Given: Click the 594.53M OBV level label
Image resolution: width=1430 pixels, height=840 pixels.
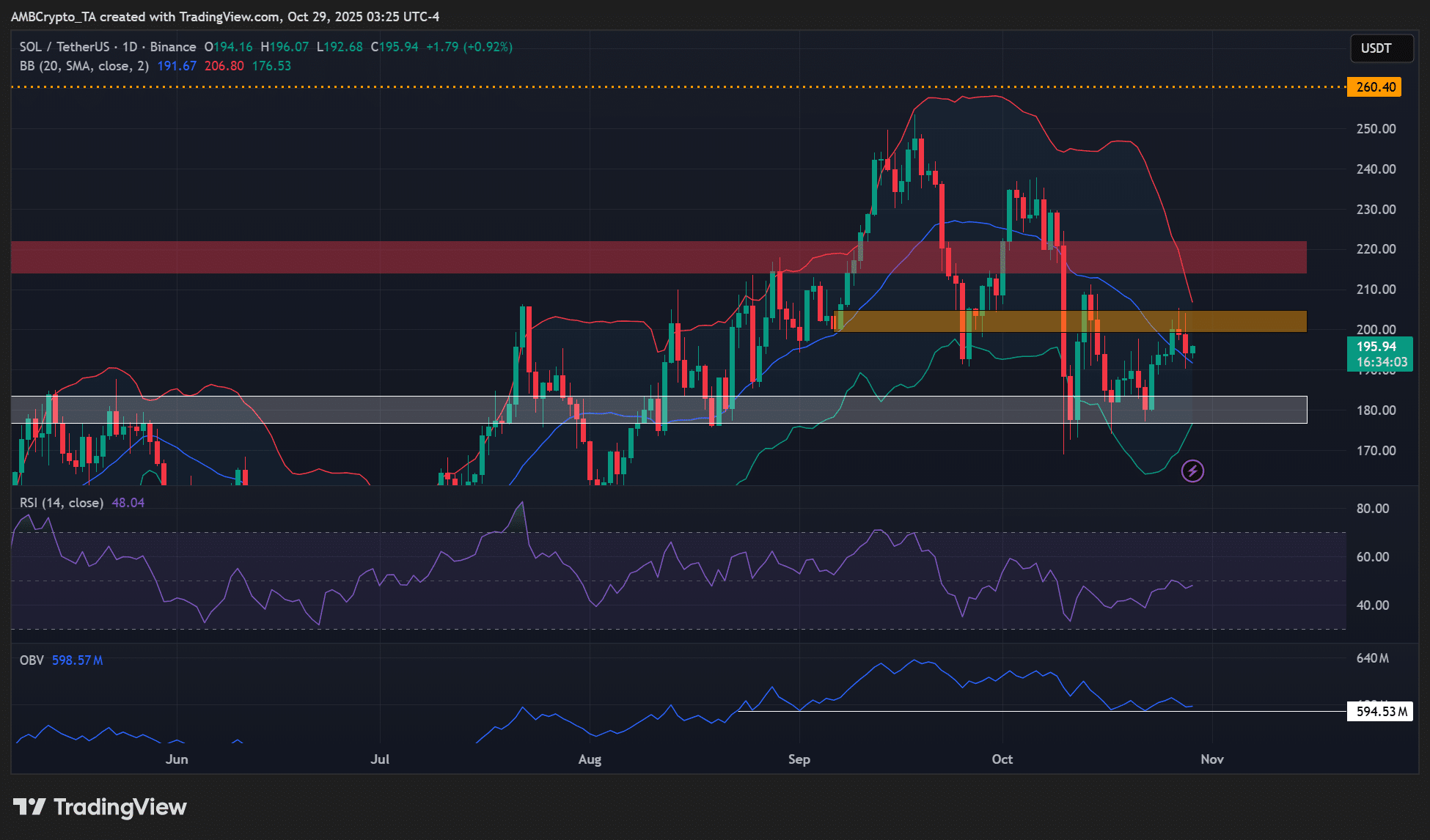Looking at the screenshot, I should 1380,712.
